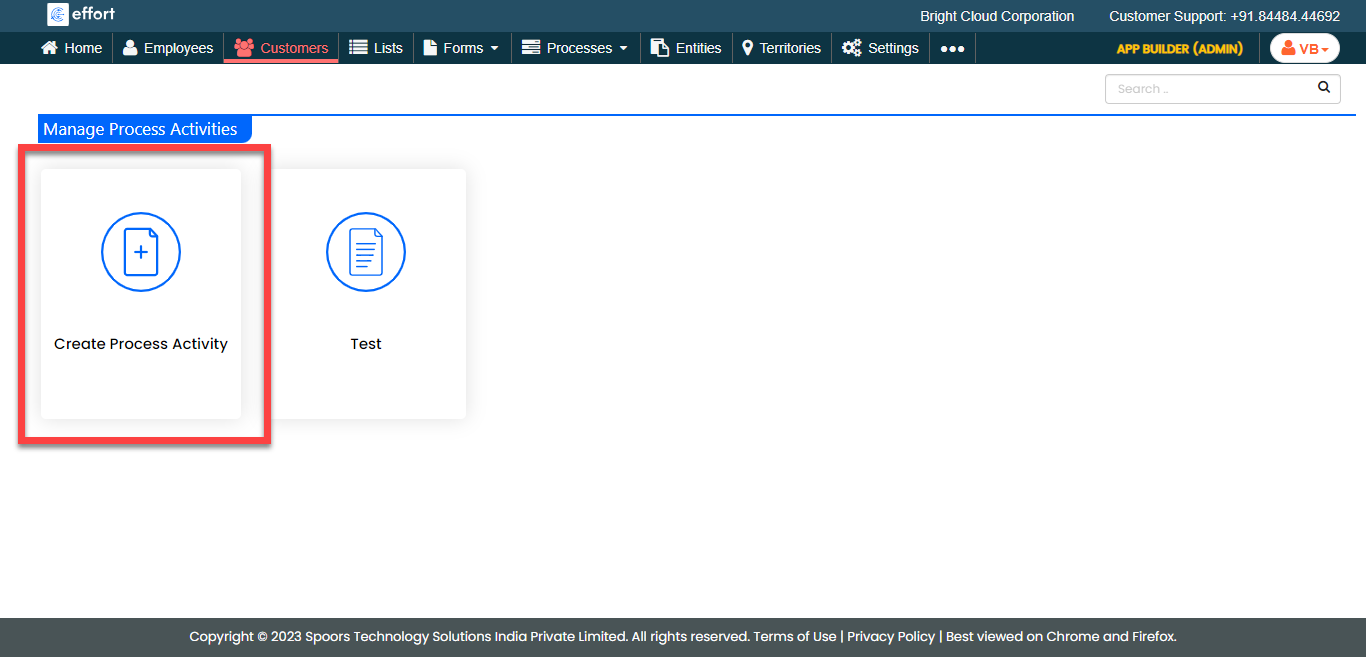Click the magnifier search icon
The width and height of the screenshot is (1366, 657).
(1324, 88)
